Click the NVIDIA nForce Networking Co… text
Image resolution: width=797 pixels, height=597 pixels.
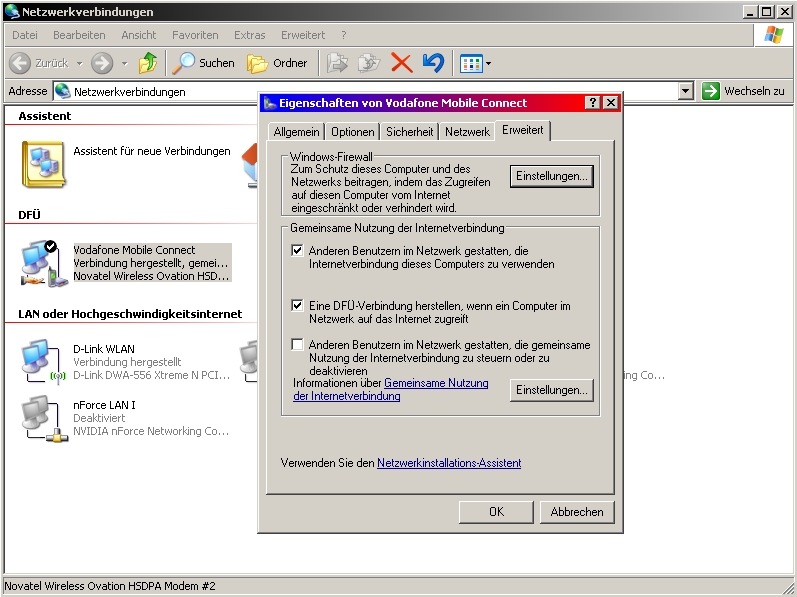(x=151, y=431)
